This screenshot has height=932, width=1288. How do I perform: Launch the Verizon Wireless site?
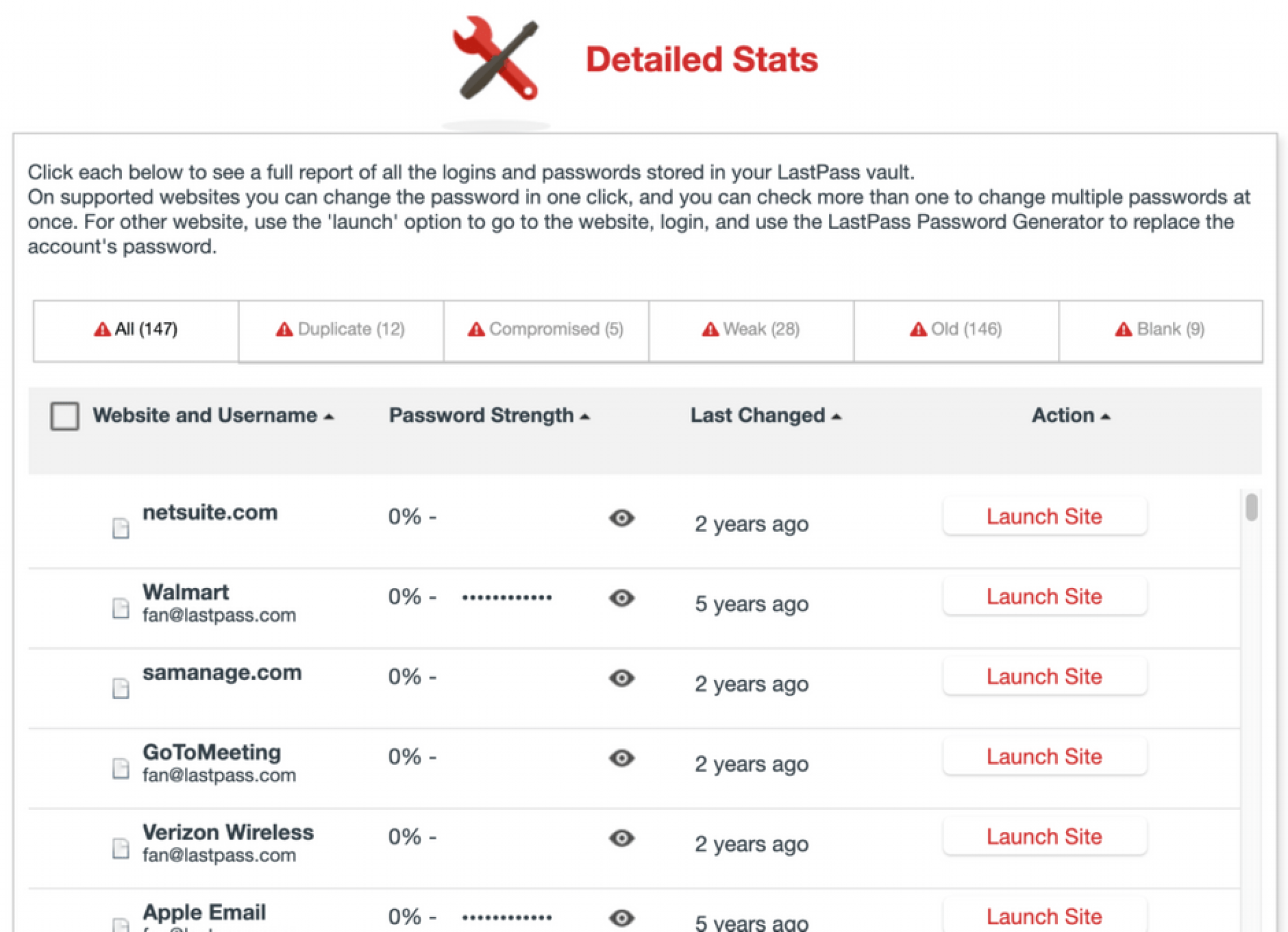pyautogui.click(x=1044, y=836)
